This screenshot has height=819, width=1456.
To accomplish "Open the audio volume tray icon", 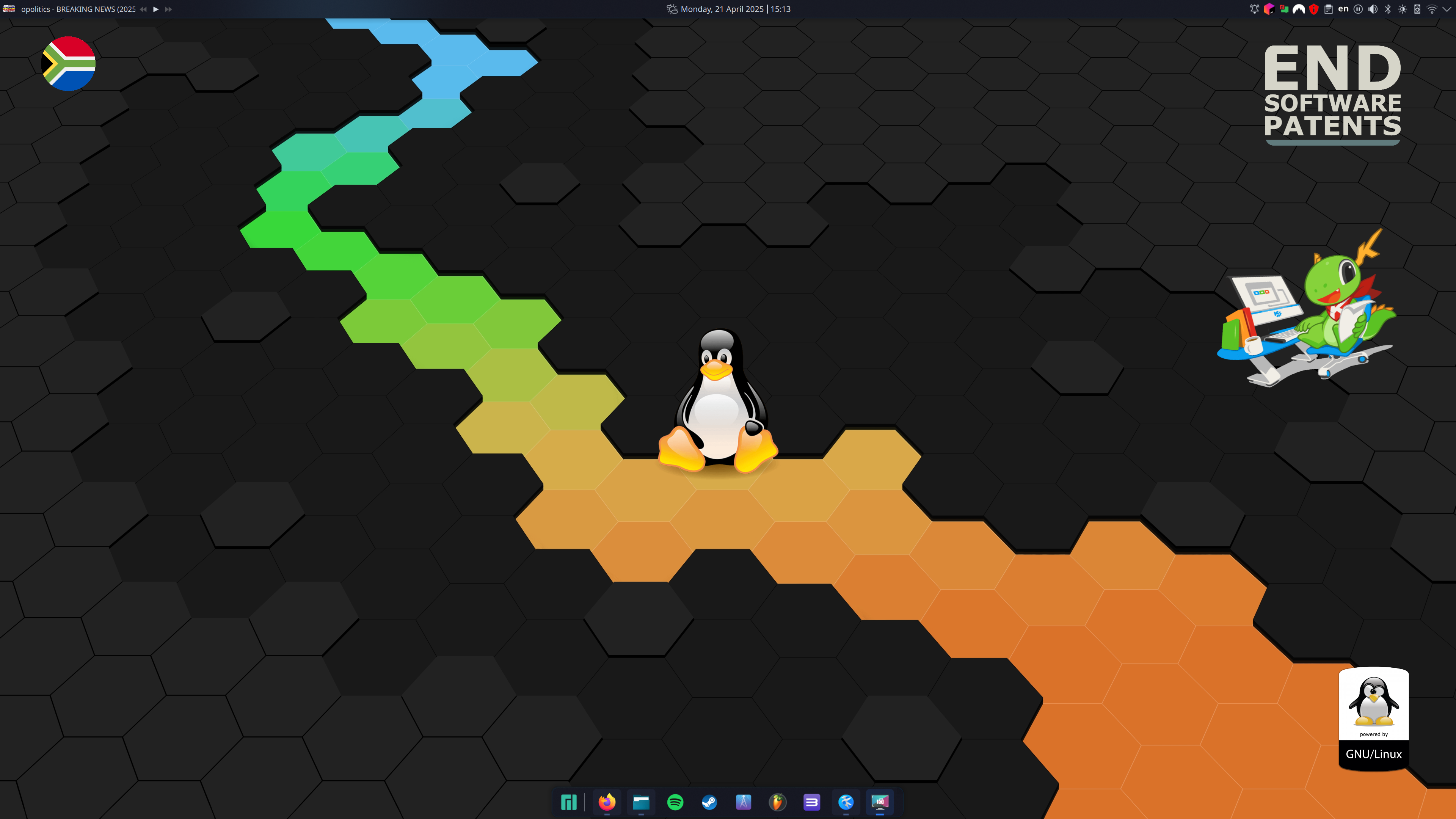I will click(x=1373, y=9).
